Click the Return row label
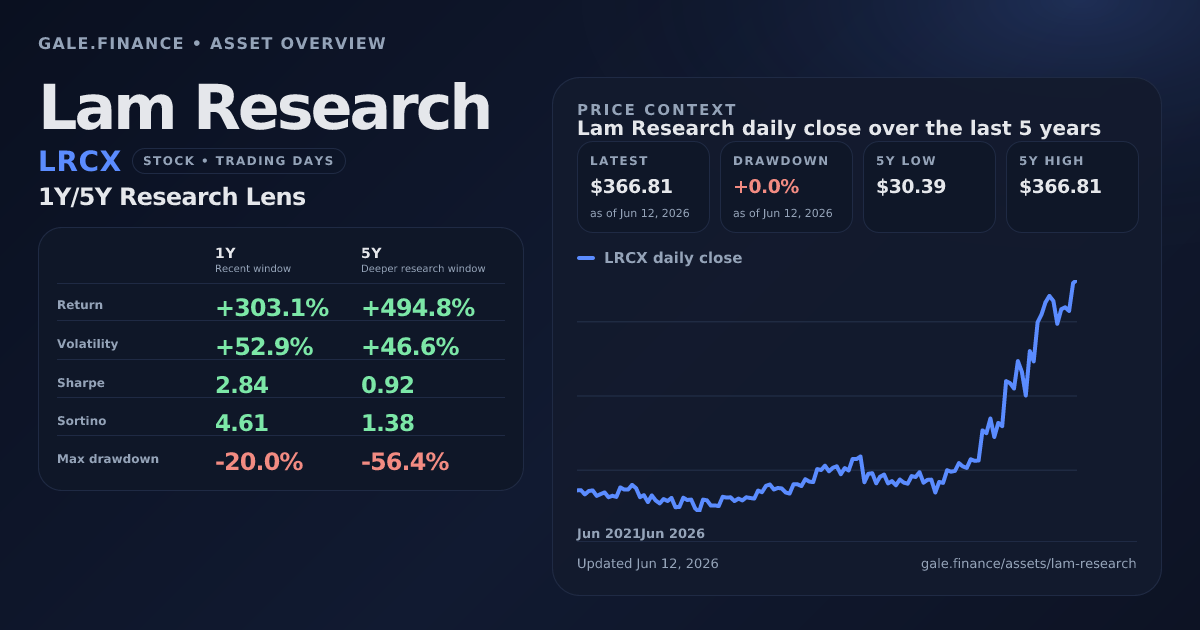This screenshot has height=630, width=1200. click(x=80, y=305)
